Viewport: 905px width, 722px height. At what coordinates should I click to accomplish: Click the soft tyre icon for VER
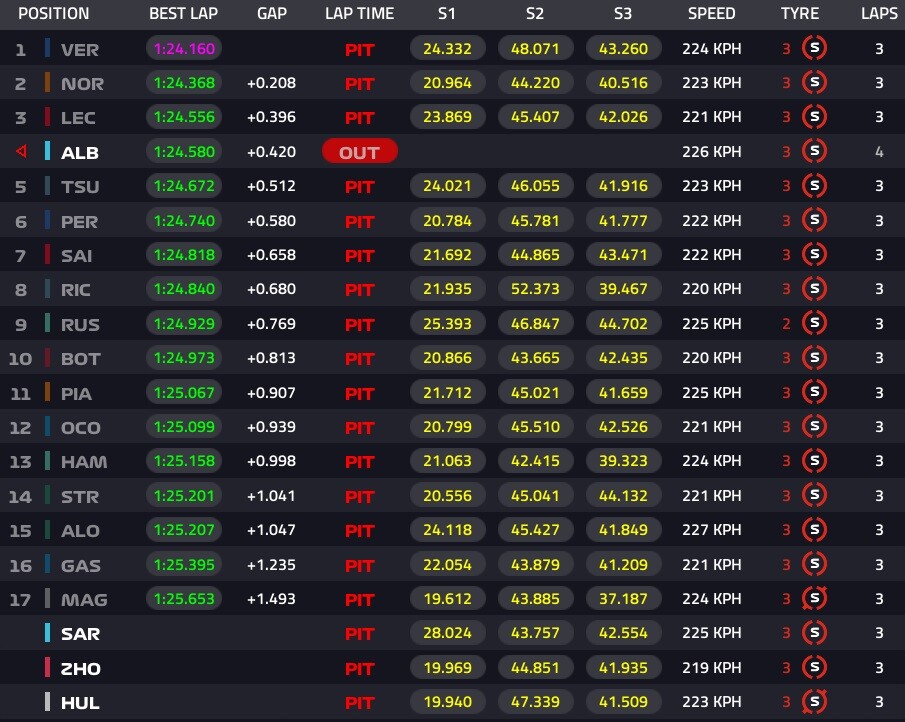pos(814,48)
